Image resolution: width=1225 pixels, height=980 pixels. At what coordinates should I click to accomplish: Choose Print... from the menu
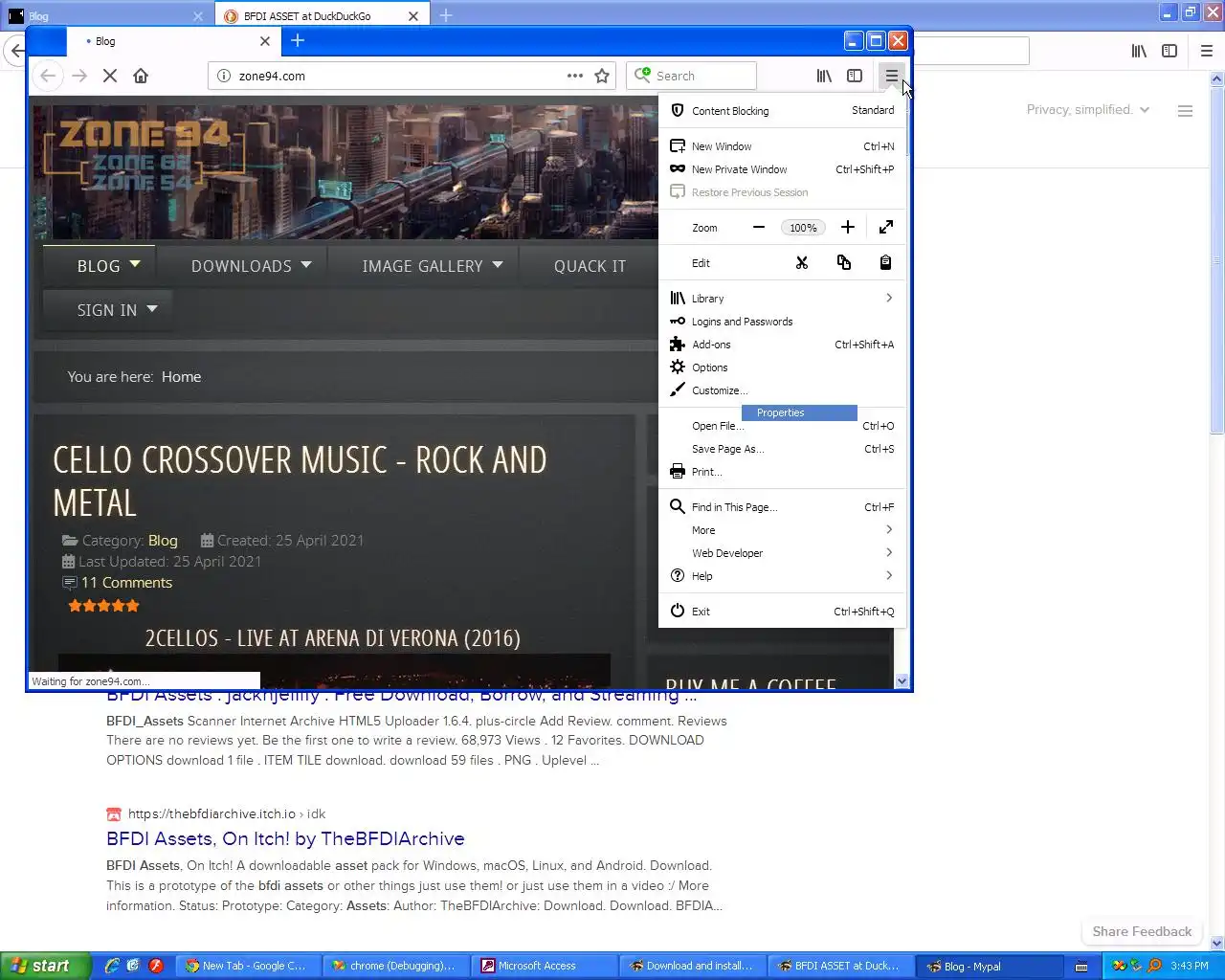point(782,472)
